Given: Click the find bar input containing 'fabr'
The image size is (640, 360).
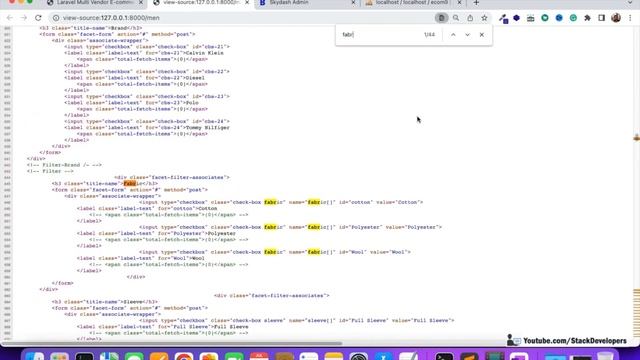Looking at the screenshot, I should pos(380,35).
